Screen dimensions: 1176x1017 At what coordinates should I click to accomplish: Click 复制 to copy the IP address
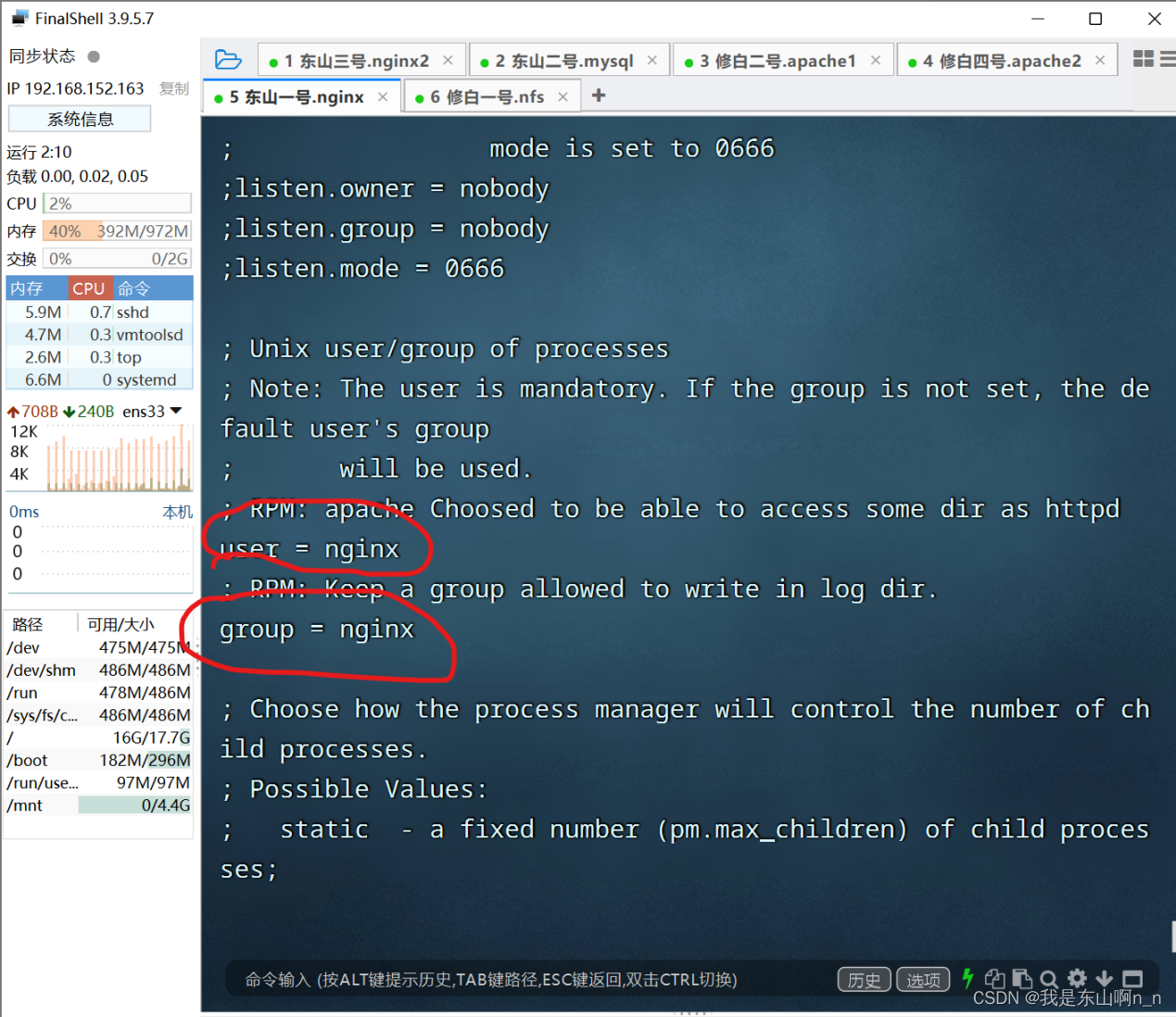[174, 88]
